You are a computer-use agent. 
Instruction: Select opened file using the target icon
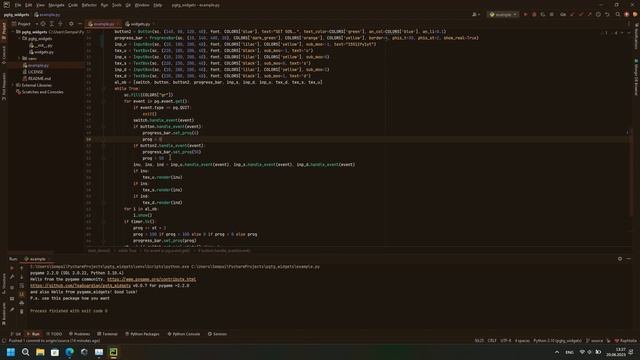43,24
